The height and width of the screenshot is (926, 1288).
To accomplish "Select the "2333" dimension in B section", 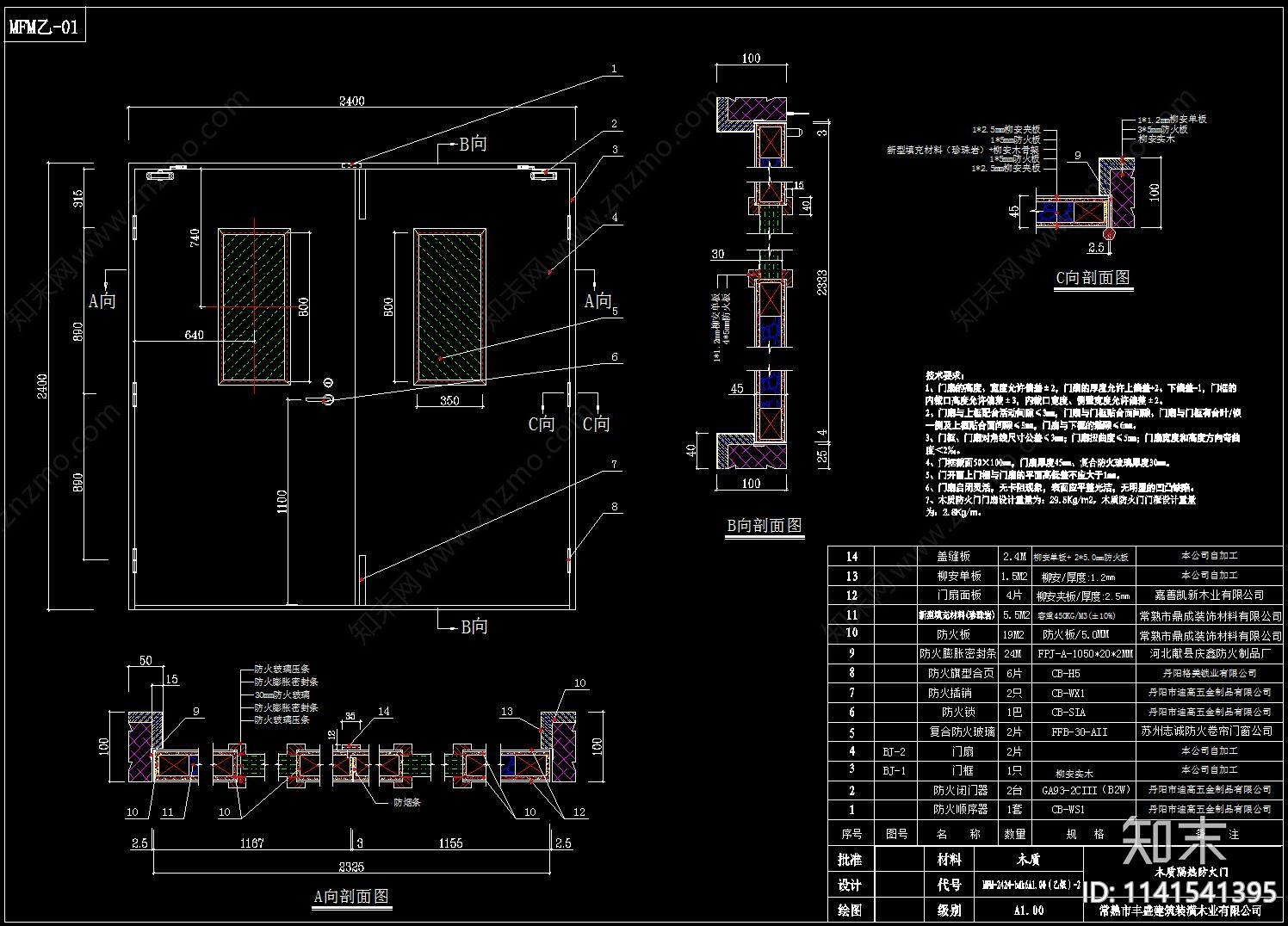I will click(x=822, y=284).
